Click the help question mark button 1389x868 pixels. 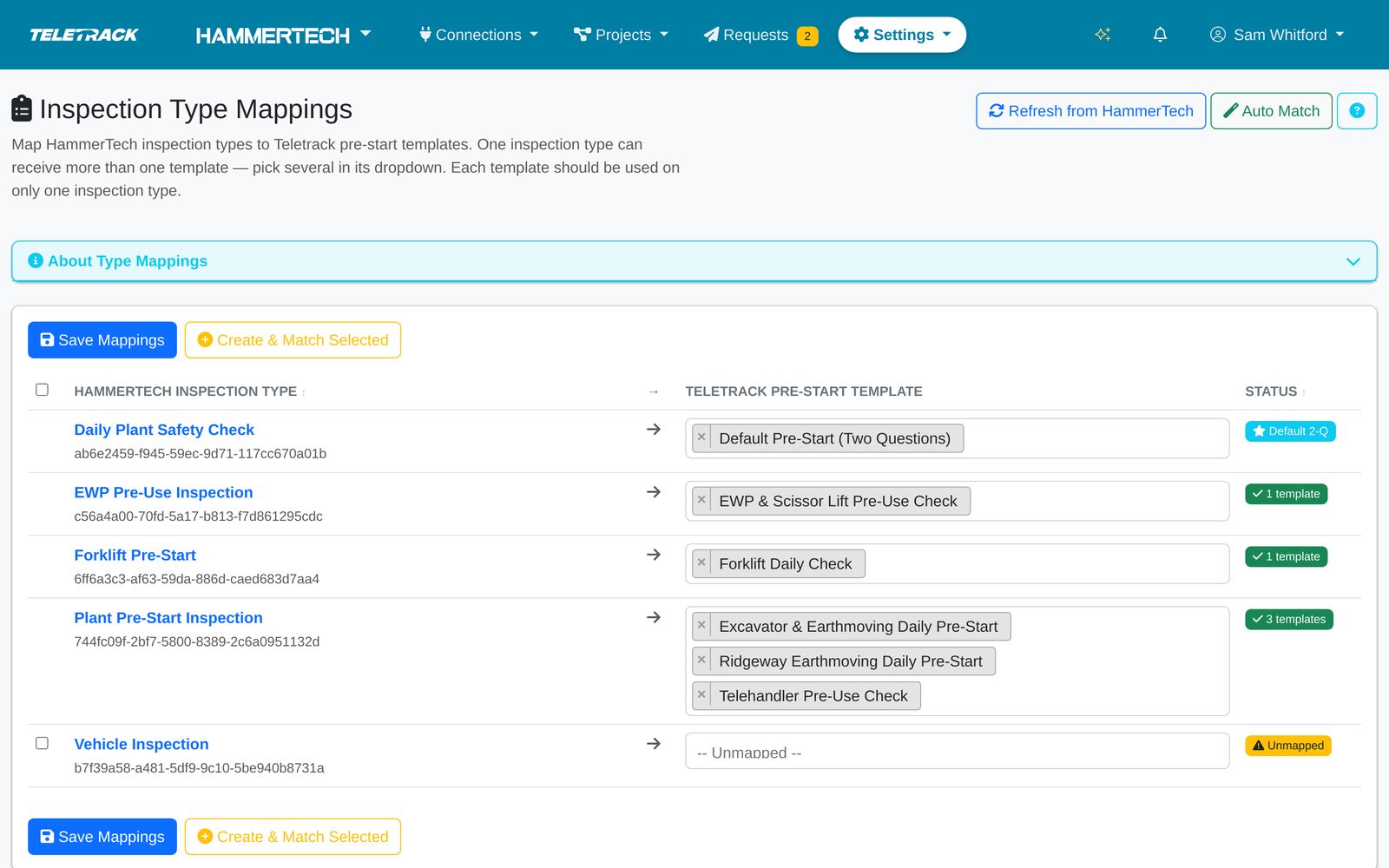tap(1357, 111)
